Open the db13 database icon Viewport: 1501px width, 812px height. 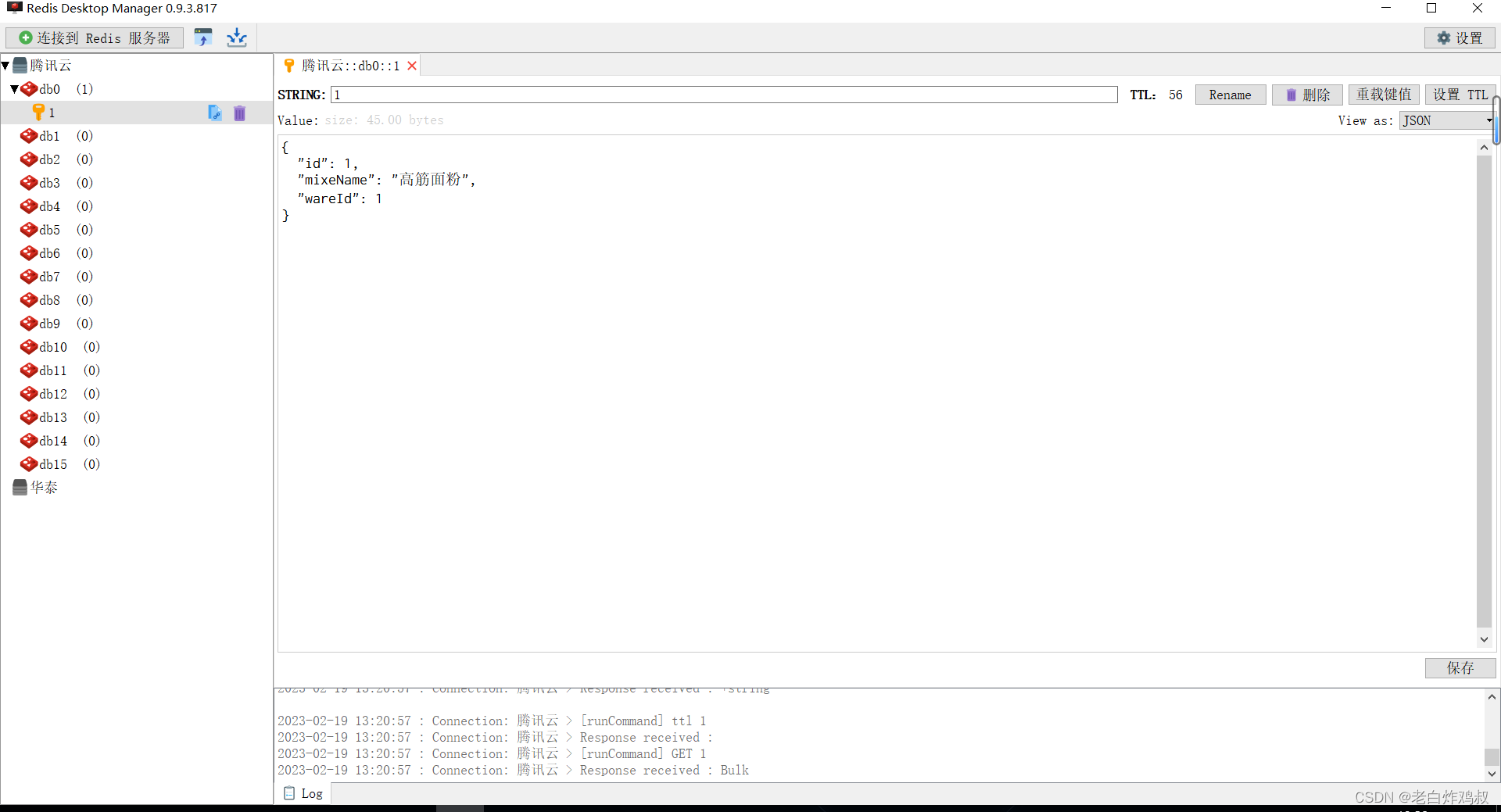click(29, 417)
